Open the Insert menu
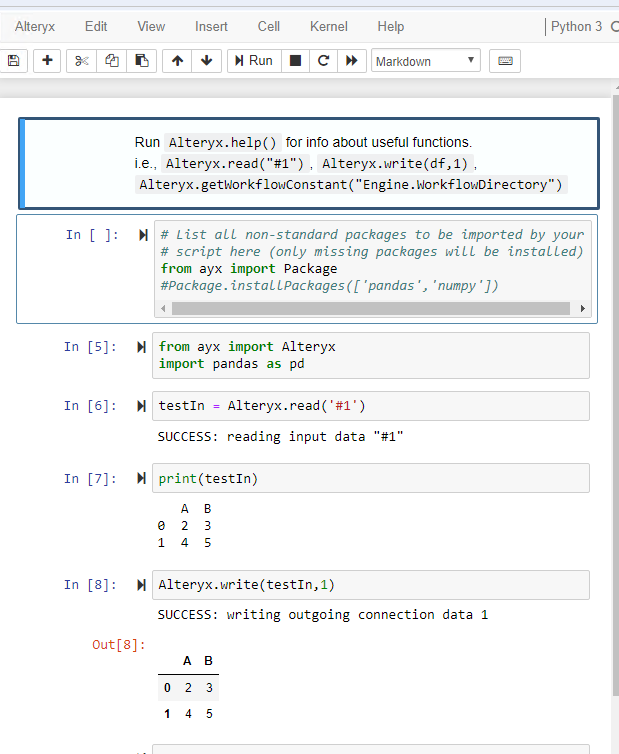Screen dimensions: 619x754 (x=211, y=26)
